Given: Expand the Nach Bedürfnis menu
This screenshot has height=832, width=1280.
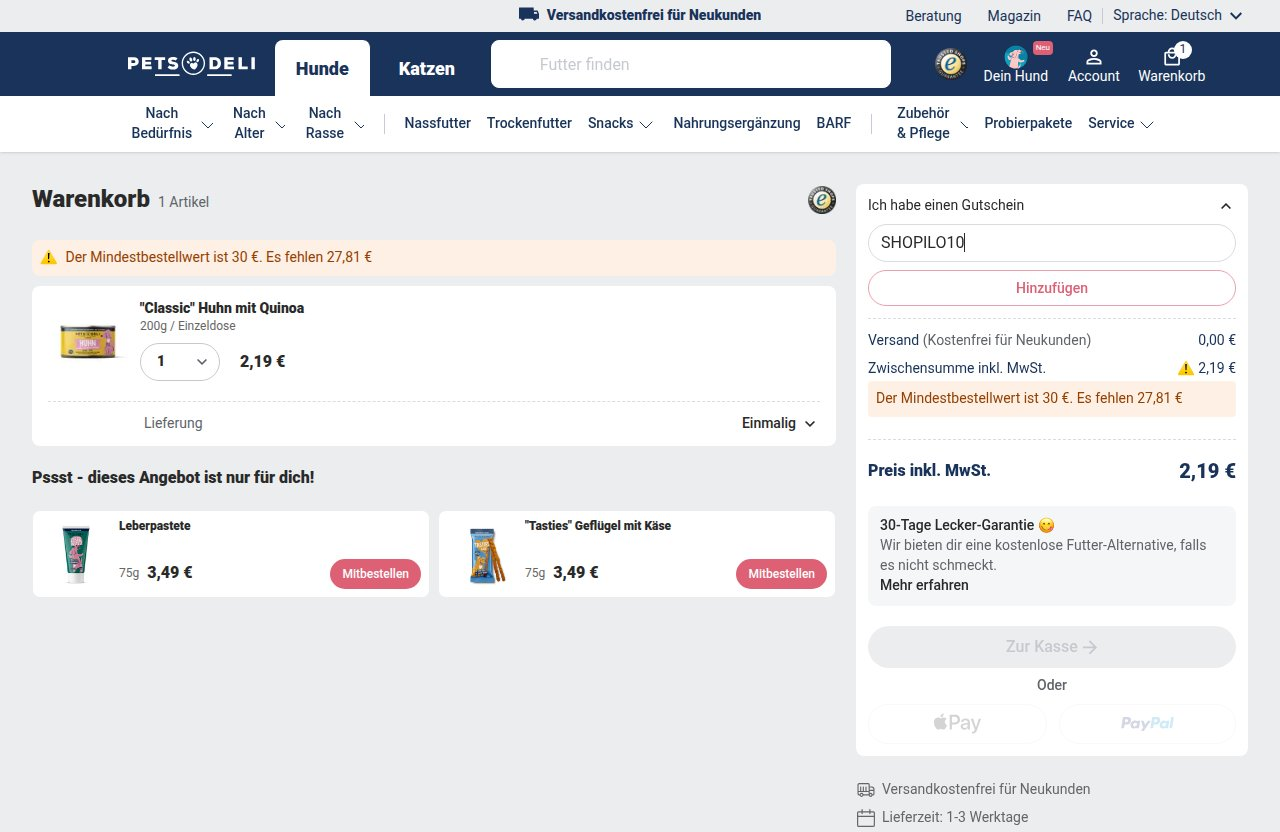Looking at the screenshot, I should coord(172,124).
